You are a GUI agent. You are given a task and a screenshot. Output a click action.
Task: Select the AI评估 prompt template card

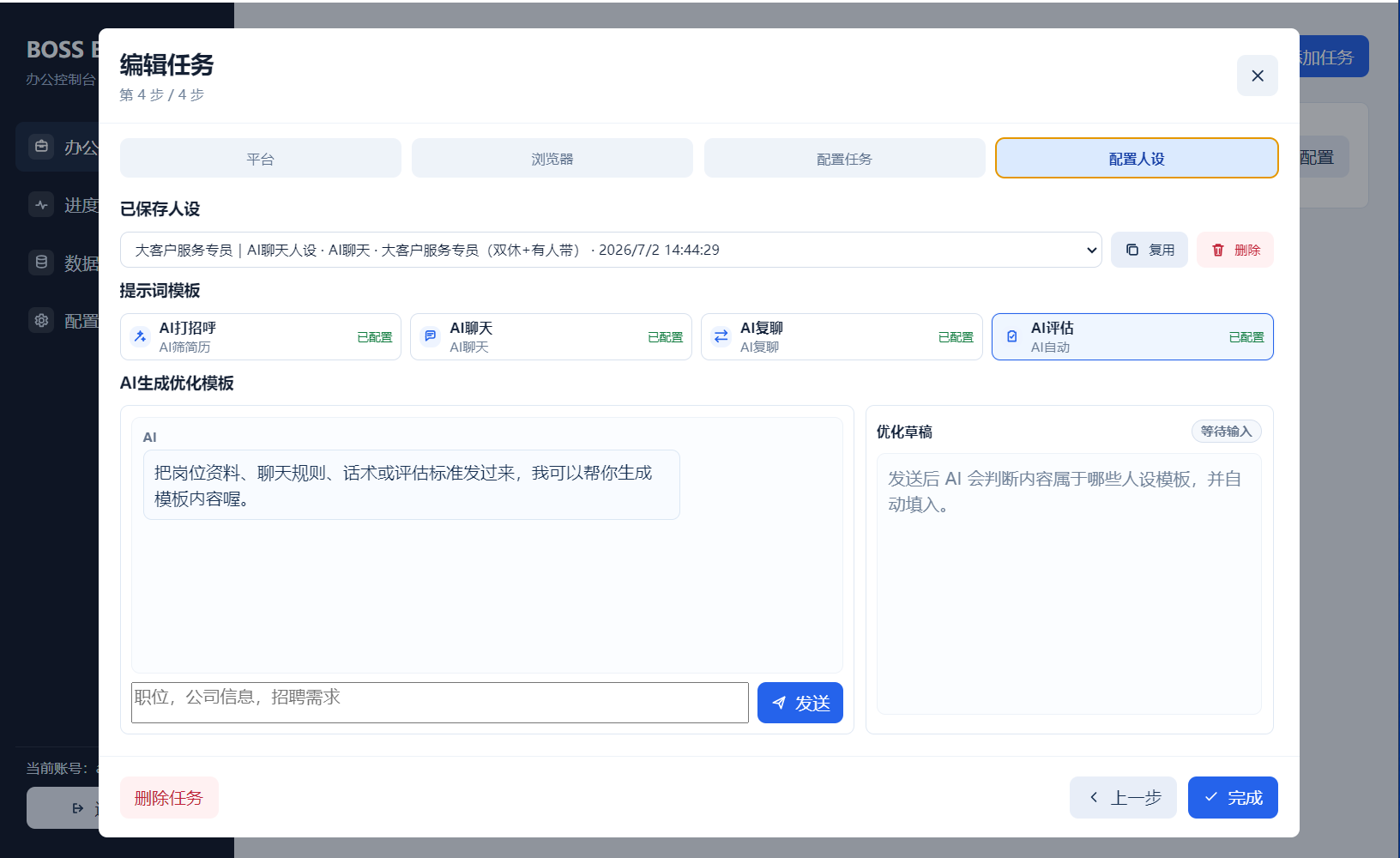click(1132, 336)
